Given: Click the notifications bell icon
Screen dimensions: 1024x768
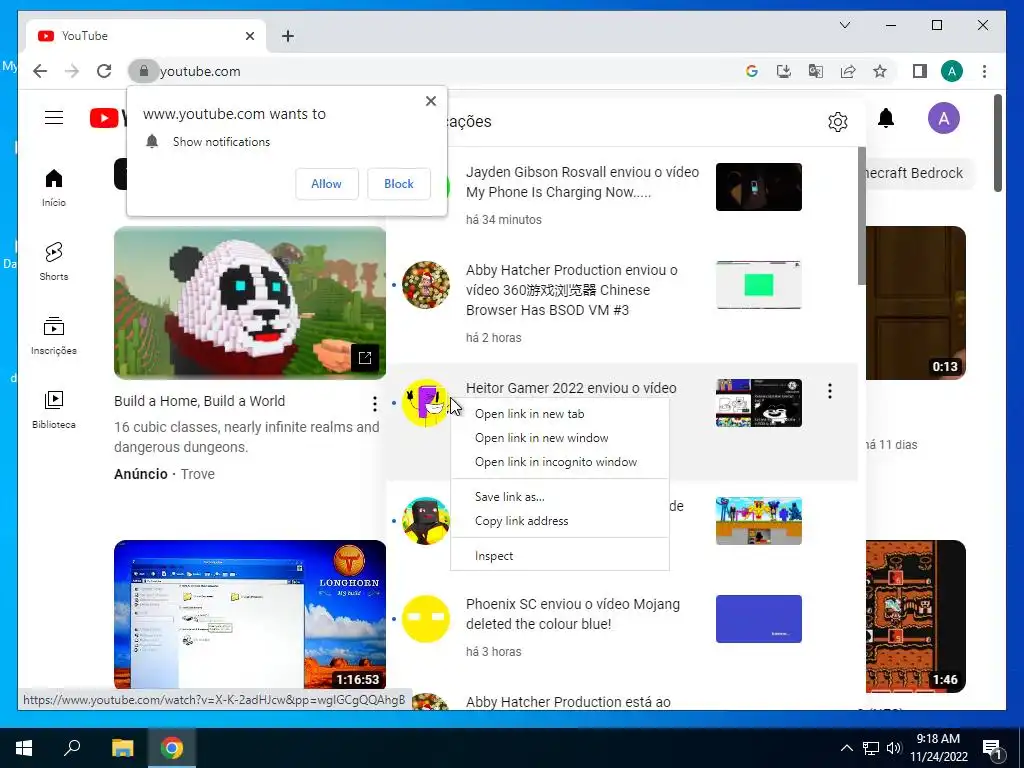Looking at the screenshot, I should 886,118.
